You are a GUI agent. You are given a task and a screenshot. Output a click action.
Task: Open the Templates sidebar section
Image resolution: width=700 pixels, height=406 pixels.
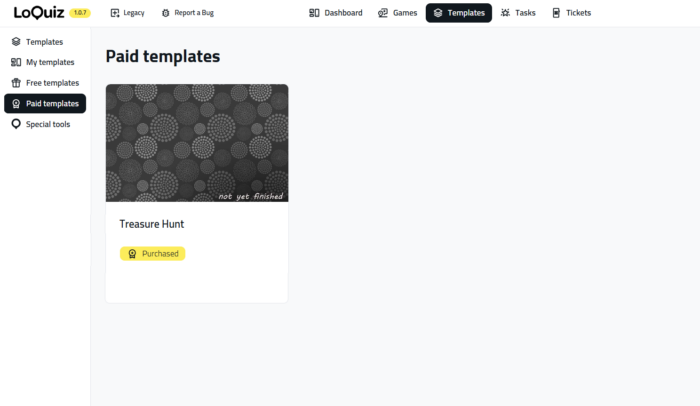tap(44, 42)
